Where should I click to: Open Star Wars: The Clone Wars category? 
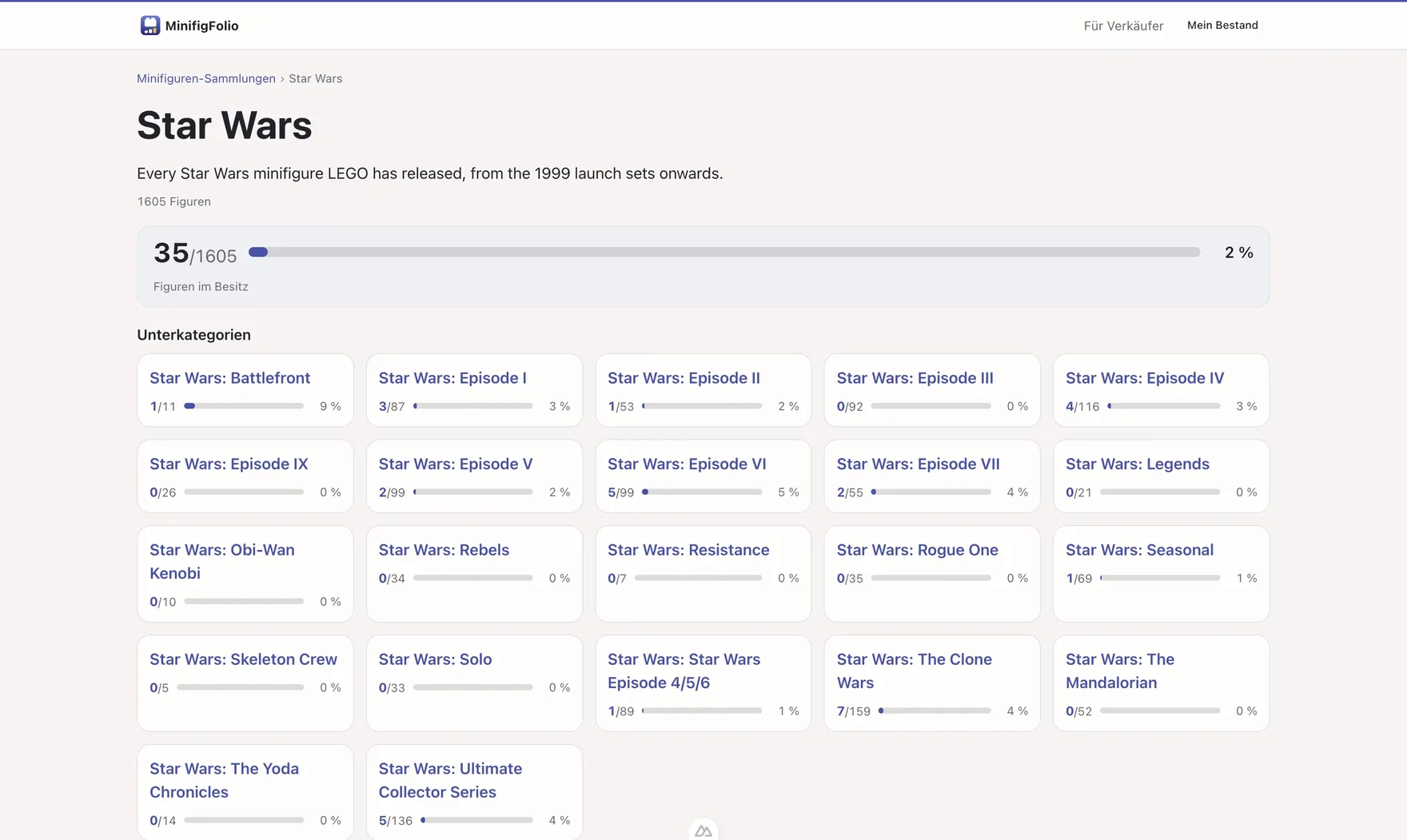pyautogui.click(x=932, y=683)
